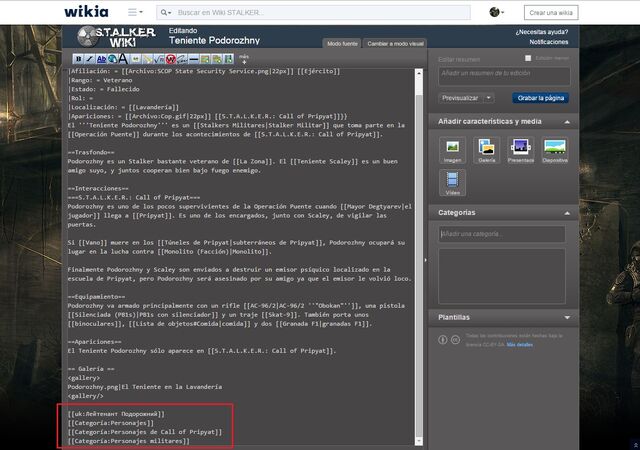Click 'Grabar la página' button
The width and height of the screenshot is (640, 450).
[x=540, y=98]
